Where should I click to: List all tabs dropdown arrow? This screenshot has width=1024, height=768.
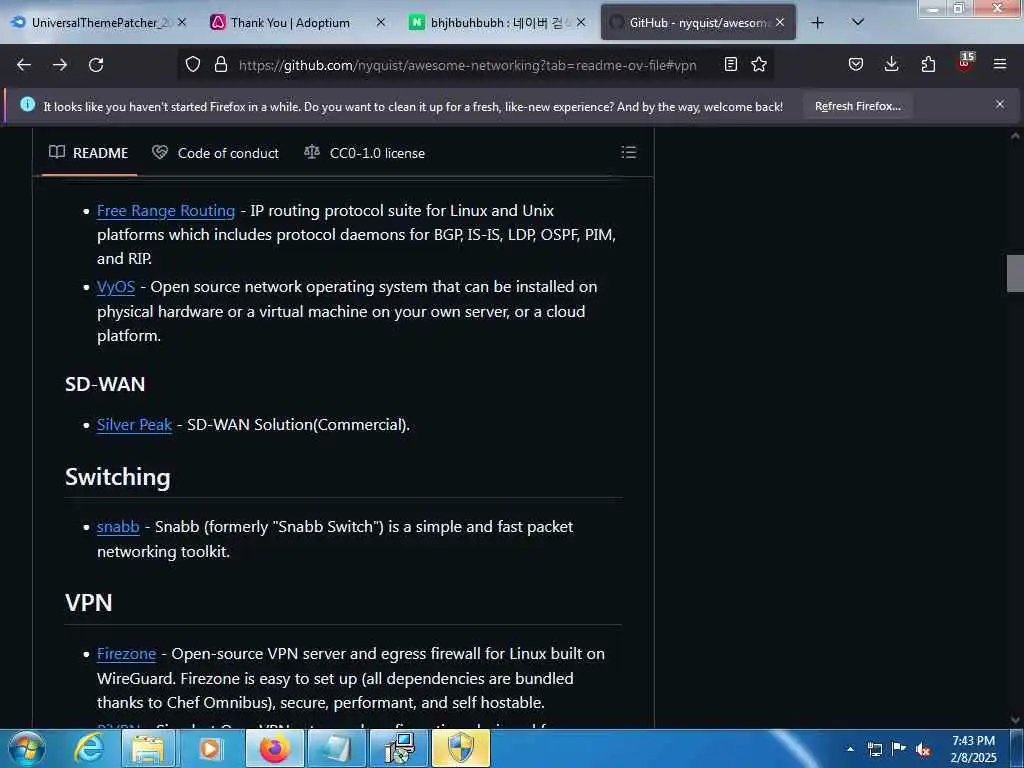click(x=858, y=23)
